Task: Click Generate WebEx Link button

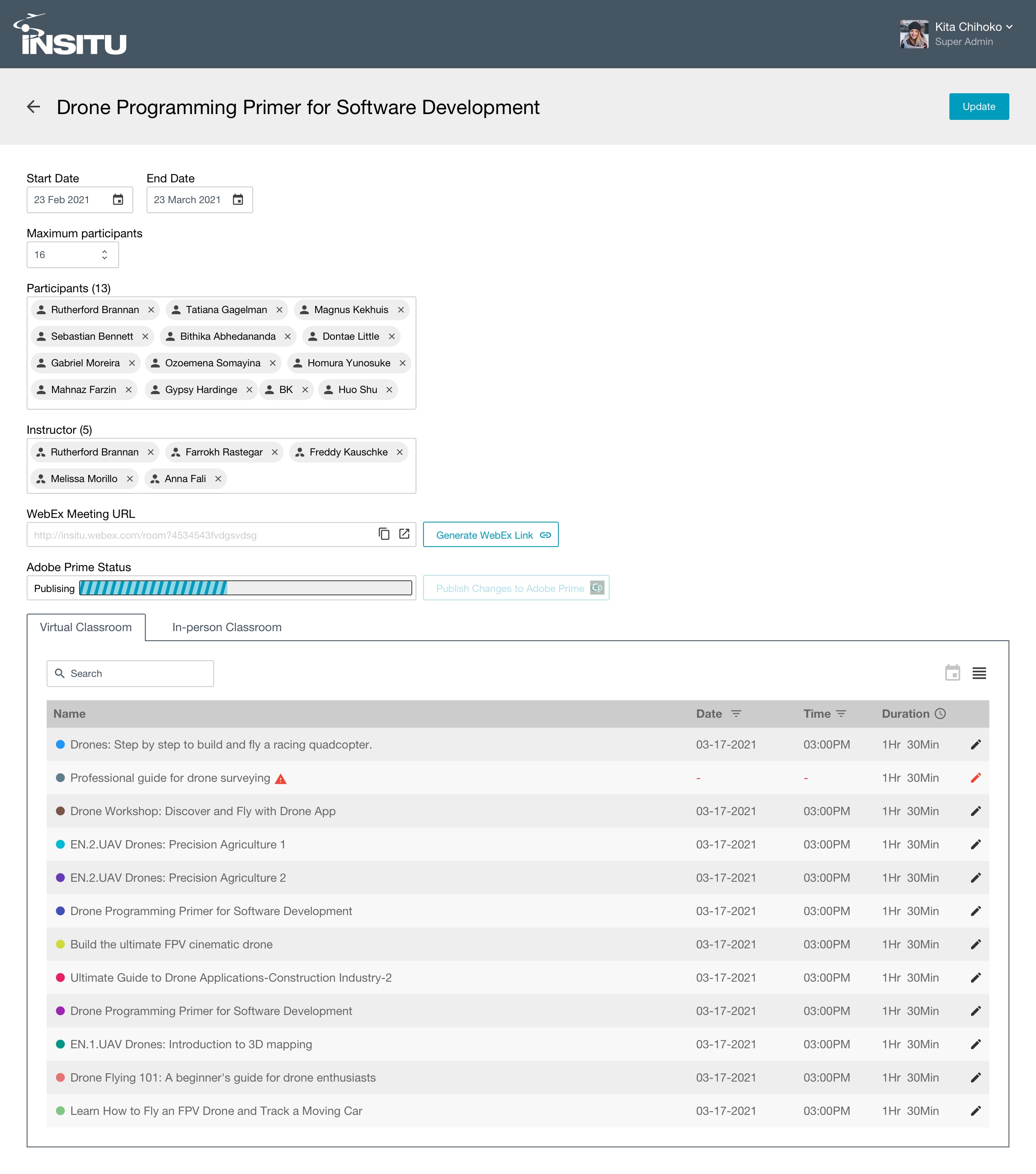Action: point(491,535)
